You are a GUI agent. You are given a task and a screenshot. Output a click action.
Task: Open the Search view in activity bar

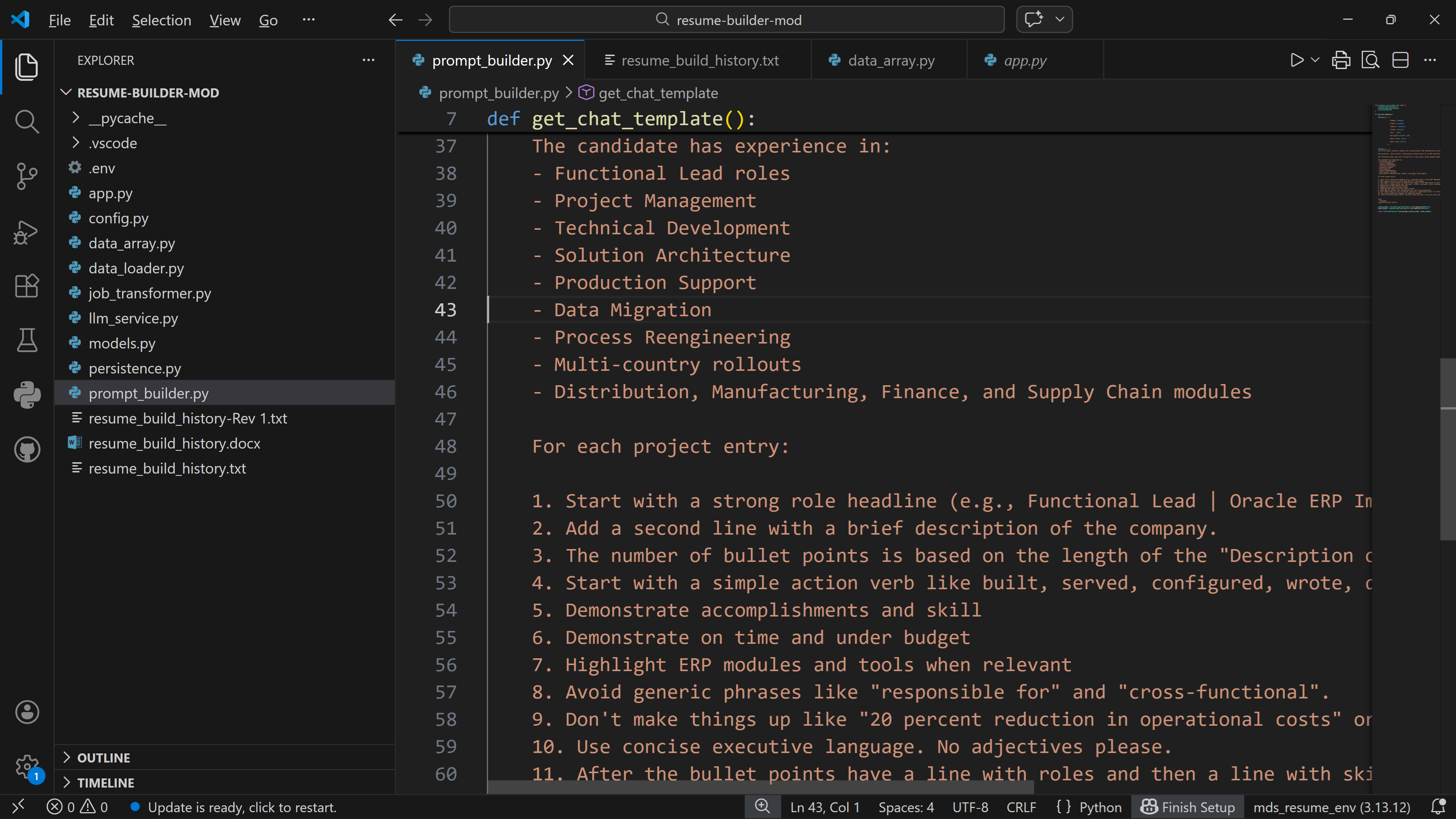click(x=27, y=121)
